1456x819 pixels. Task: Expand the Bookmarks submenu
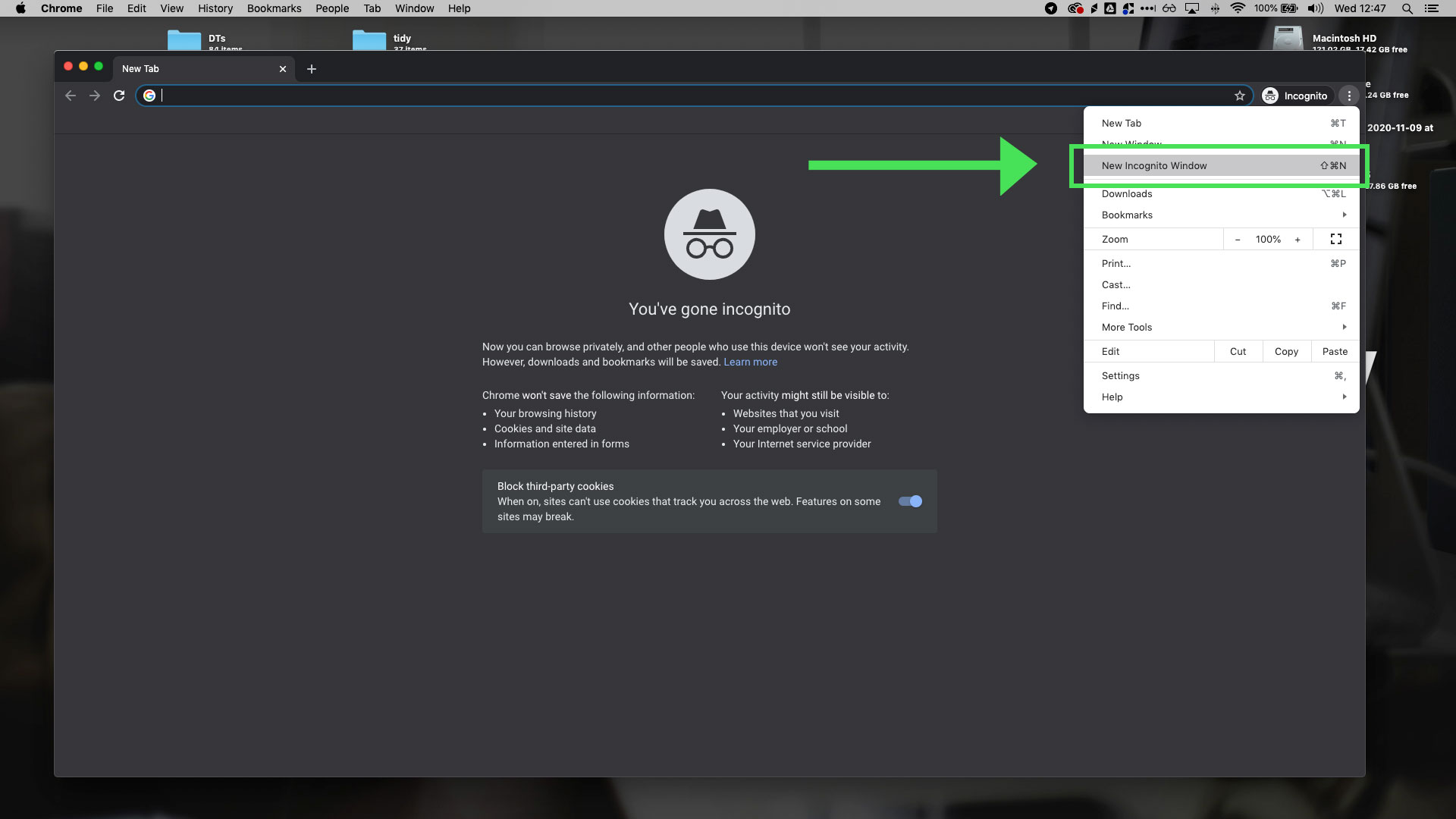pyautogui.click(x=1222, y=215)
